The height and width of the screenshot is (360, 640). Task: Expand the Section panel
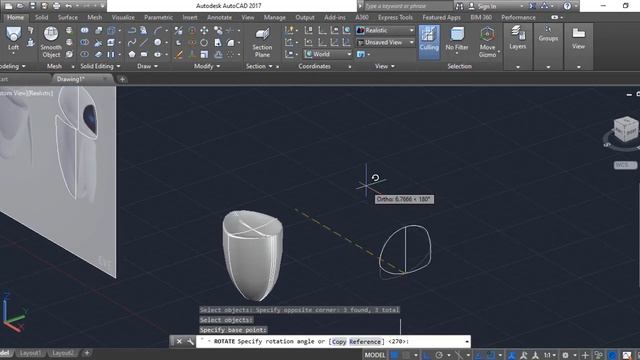pos(259,66)
